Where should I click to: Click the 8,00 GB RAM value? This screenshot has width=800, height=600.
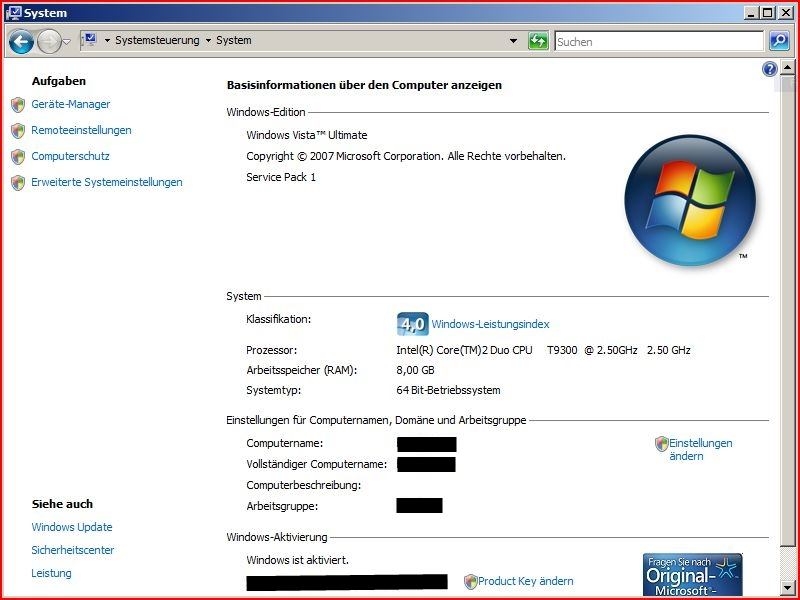(415, 370)
